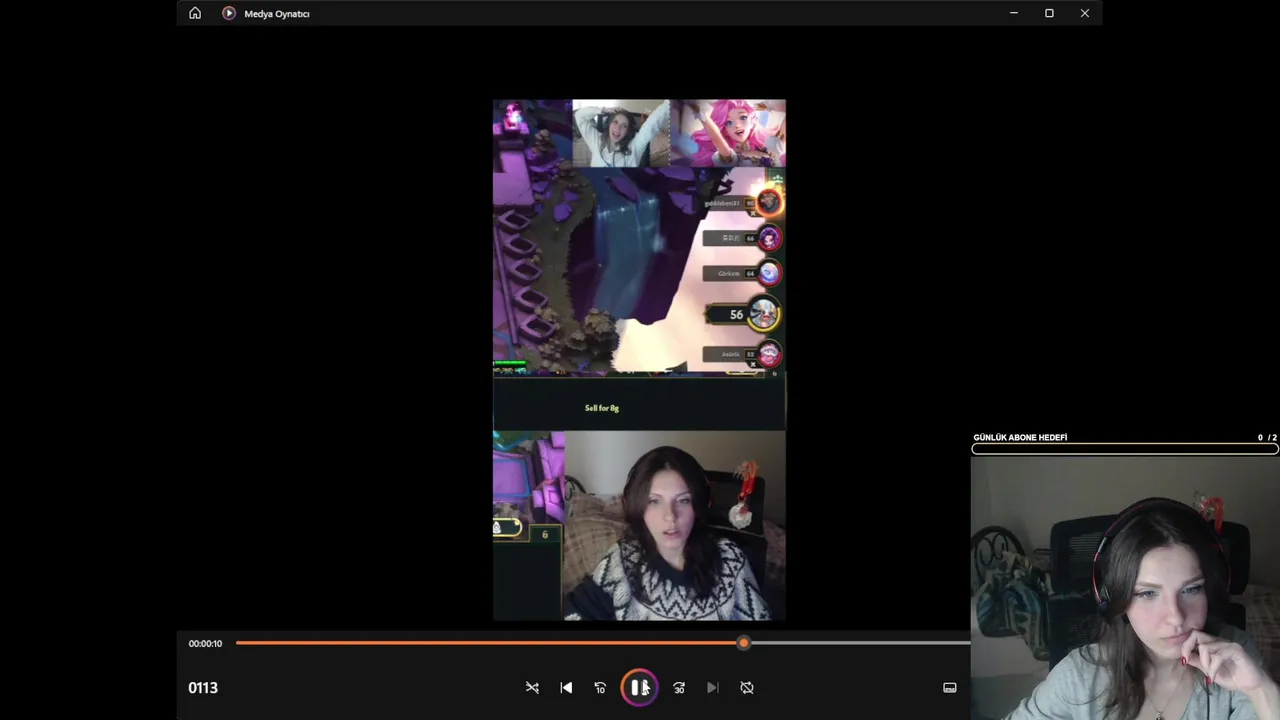Open the mini player view

950,688
